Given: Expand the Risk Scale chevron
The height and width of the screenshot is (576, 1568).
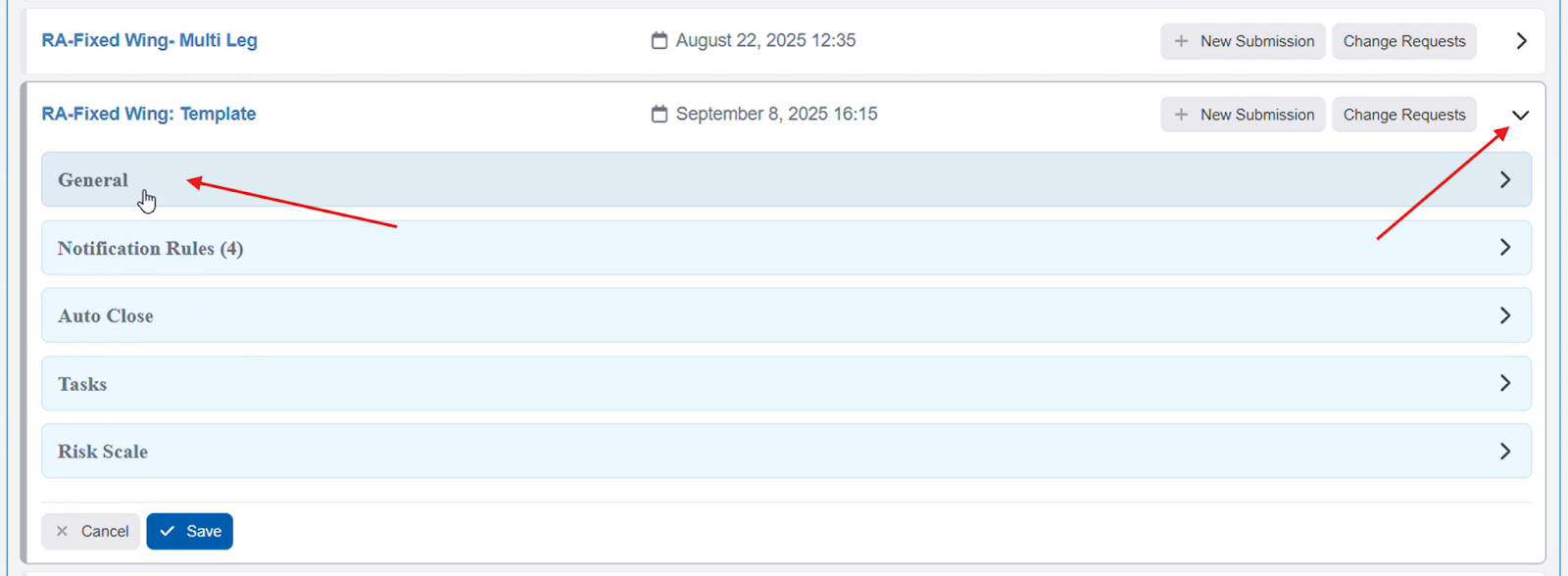Looking at the screenshot, I should tap(1505, 452).
